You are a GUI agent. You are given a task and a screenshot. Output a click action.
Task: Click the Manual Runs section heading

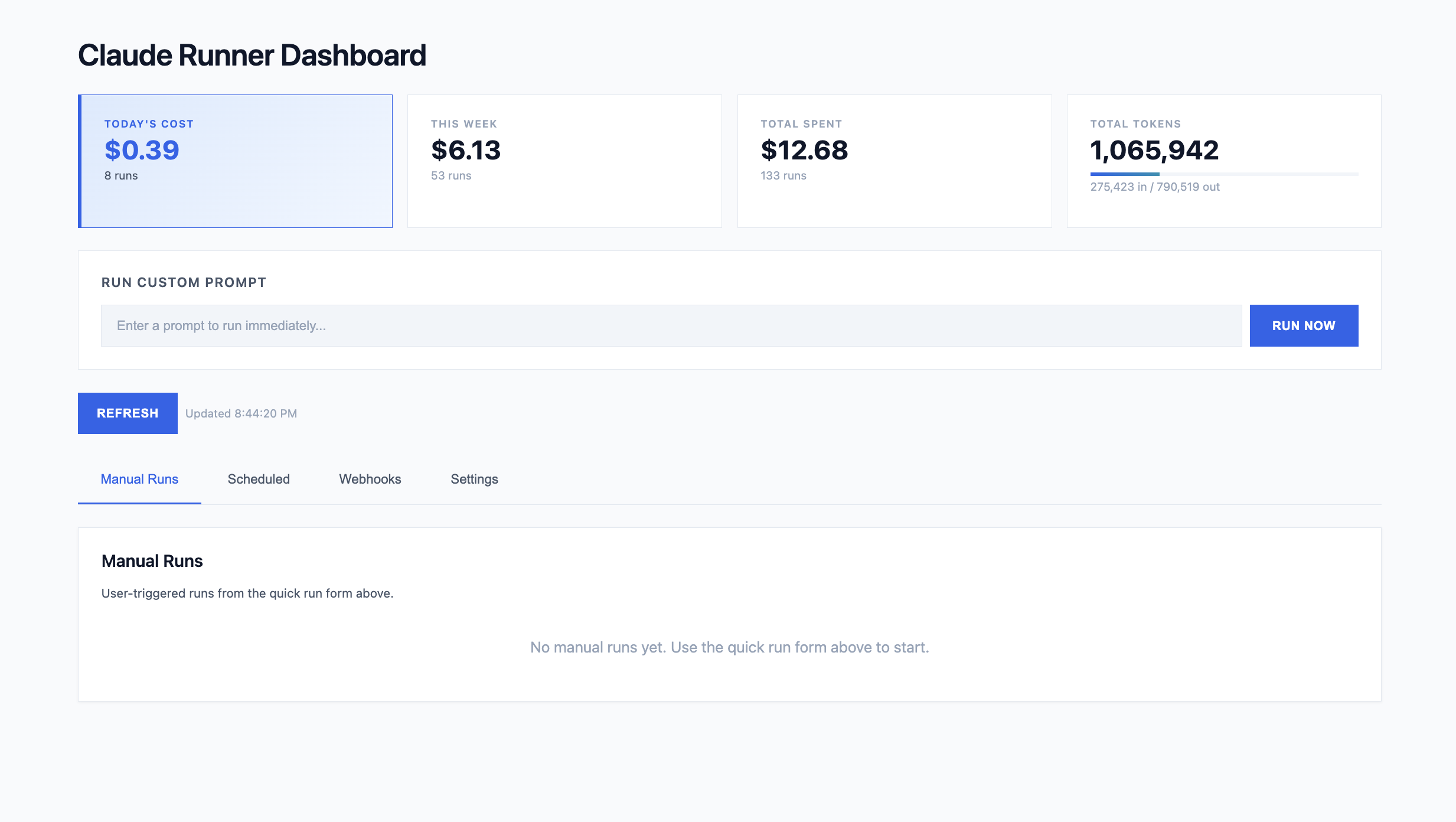pyautogui.click(x=152, y=560)
